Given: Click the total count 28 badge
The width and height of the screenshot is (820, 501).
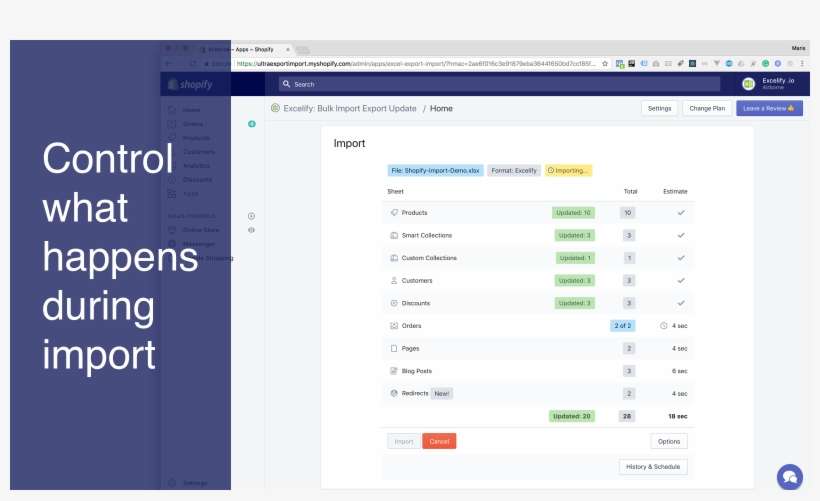Looking at the screenshot, I should point(627,416).
